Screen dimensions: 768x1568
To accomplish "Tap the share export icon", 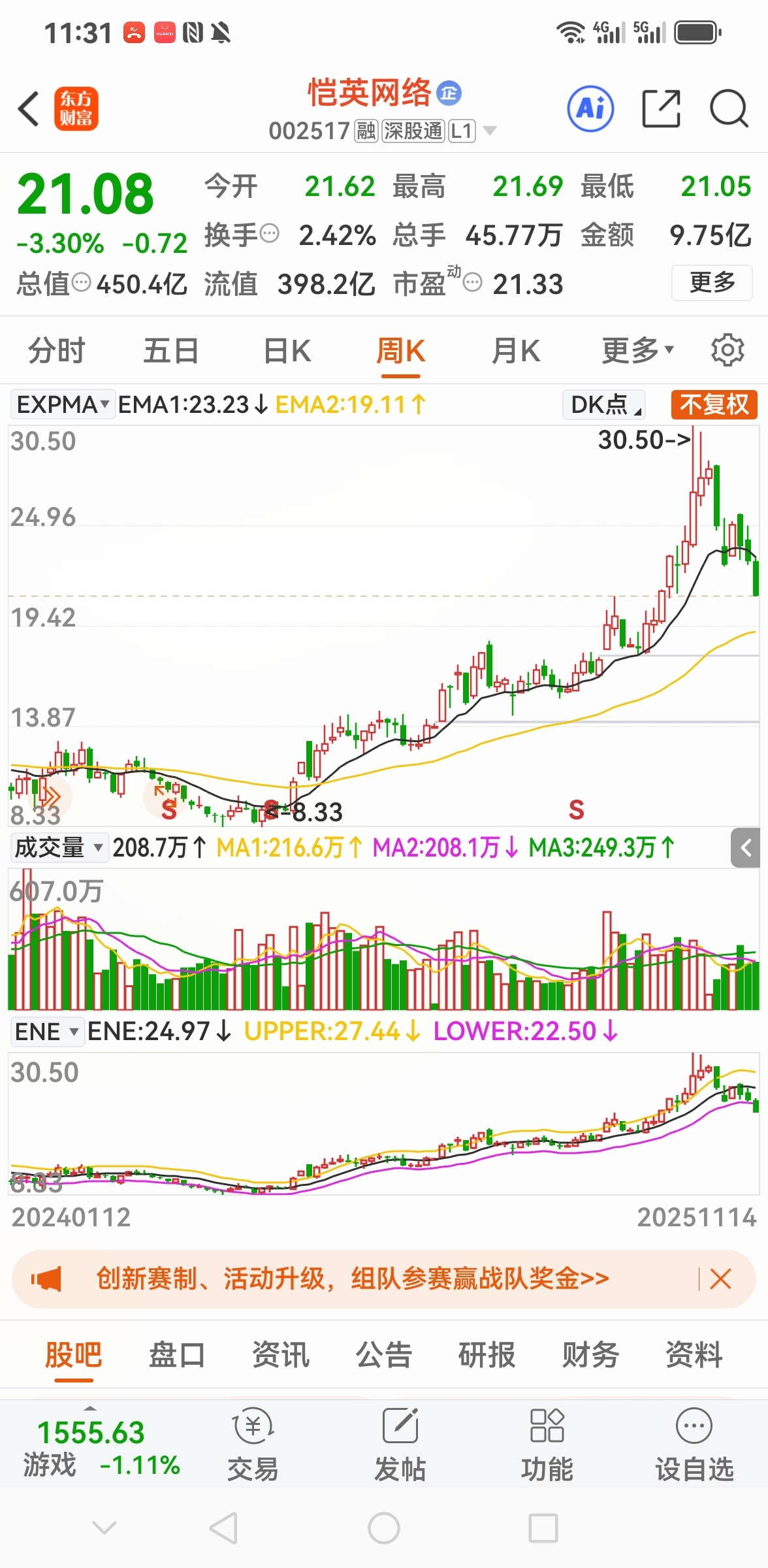I will 661,108.
